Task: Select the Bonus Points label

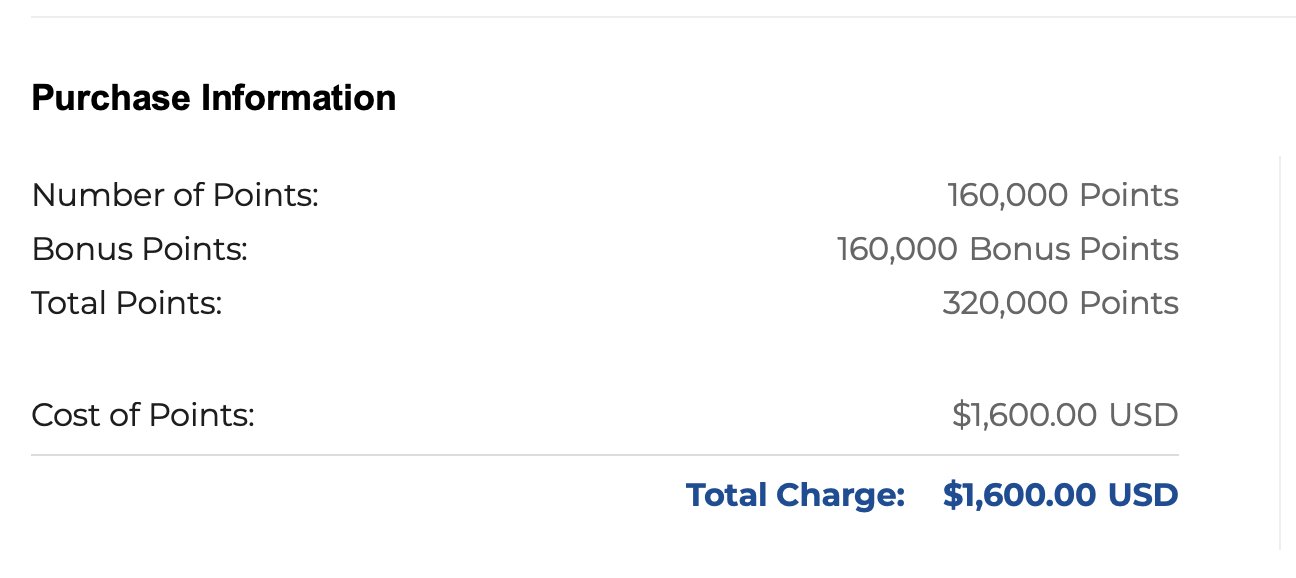Action: 139,249
